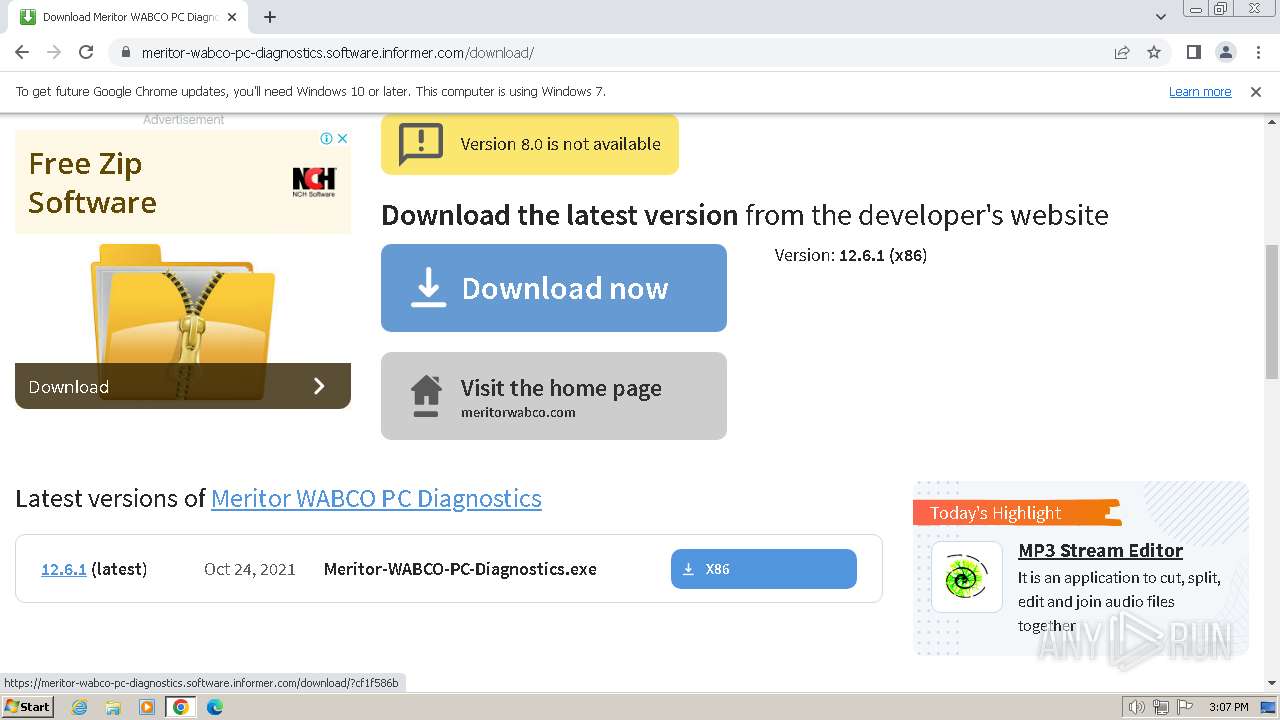Click Visit the home page button
1280x720 pixels.
pos(554,396)
